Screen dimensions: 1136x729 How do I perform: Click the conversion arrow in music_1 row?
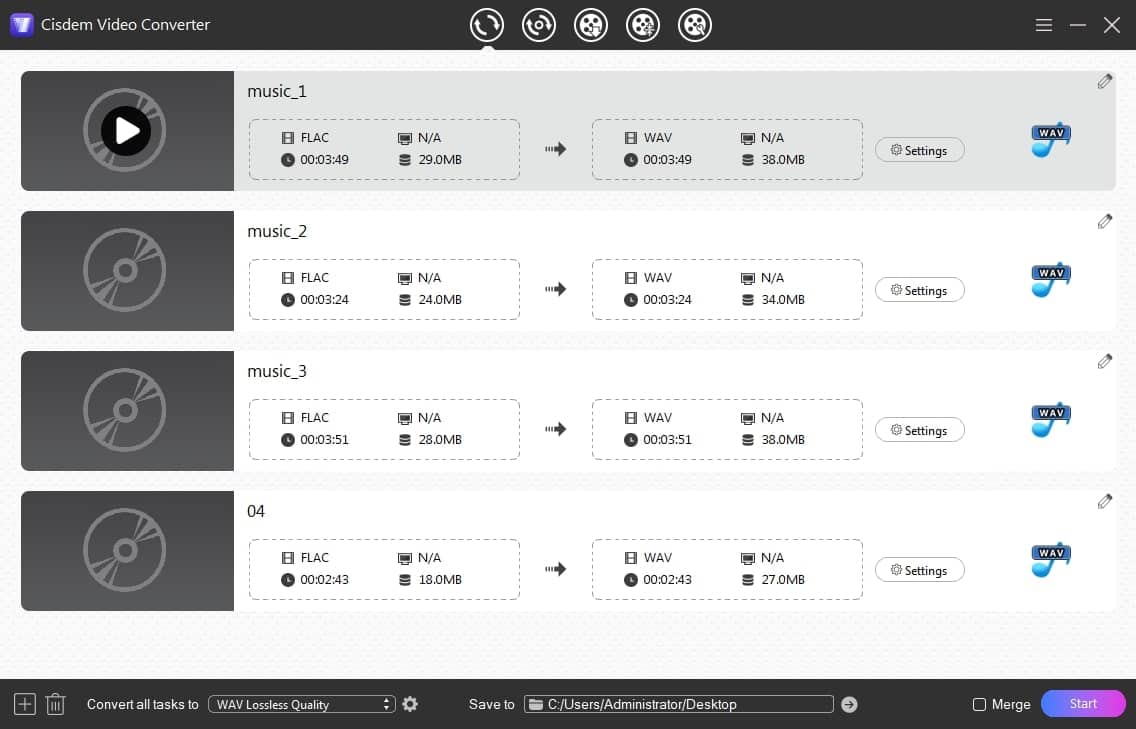(x=556, y=149)
